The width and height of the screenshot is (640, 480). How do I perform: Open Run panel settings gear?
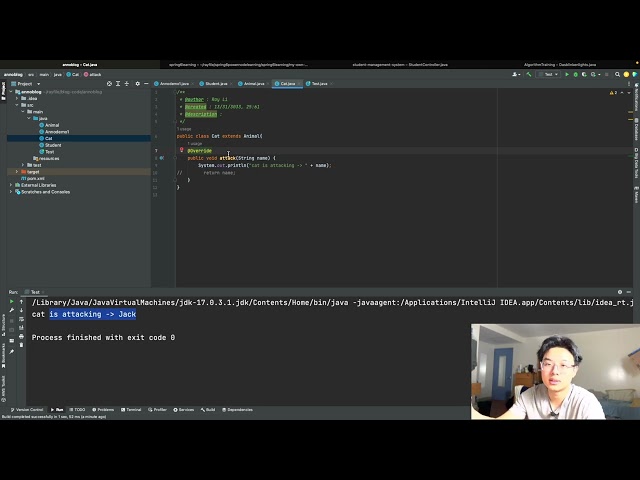620,292
